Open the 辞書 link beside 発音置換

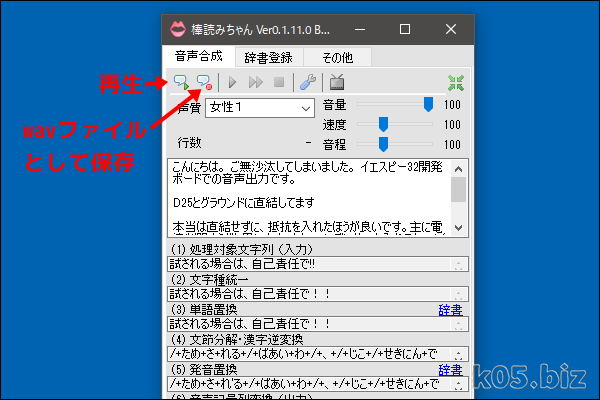[450, 370]
